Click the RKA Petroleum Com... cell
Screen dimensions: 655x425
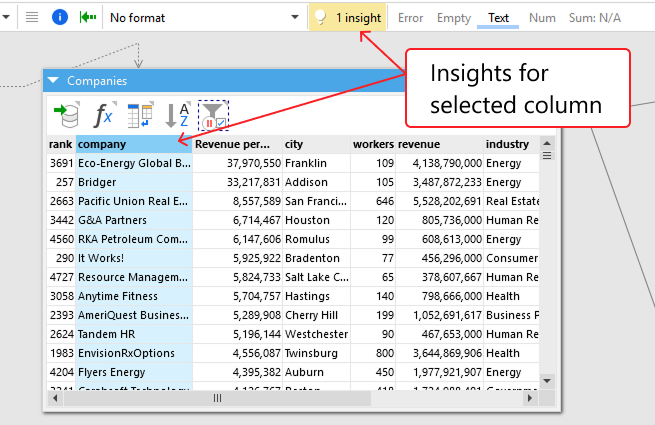click(134, 239)
